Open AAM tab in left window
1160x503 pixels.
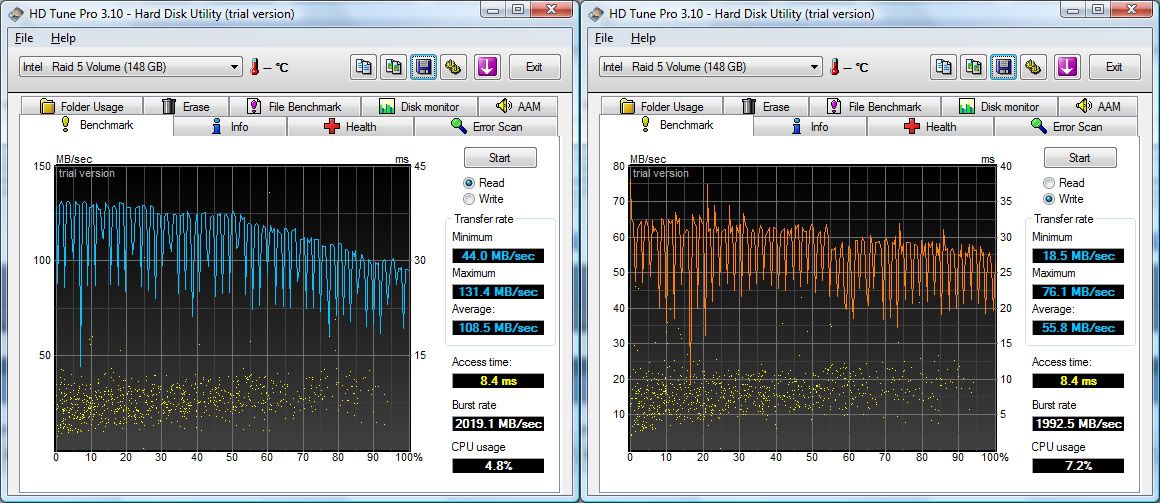tap(518, 107)
